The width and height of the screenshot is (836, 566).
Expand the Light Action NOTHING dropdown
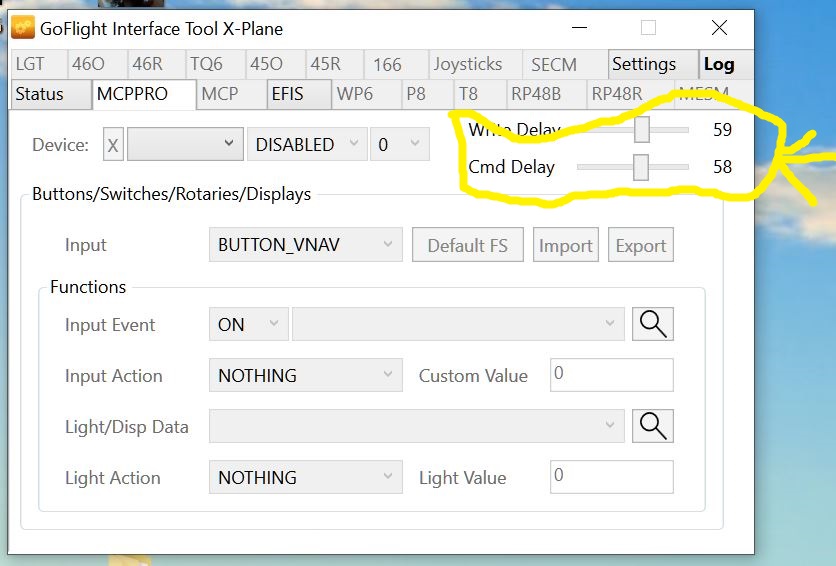305,477
